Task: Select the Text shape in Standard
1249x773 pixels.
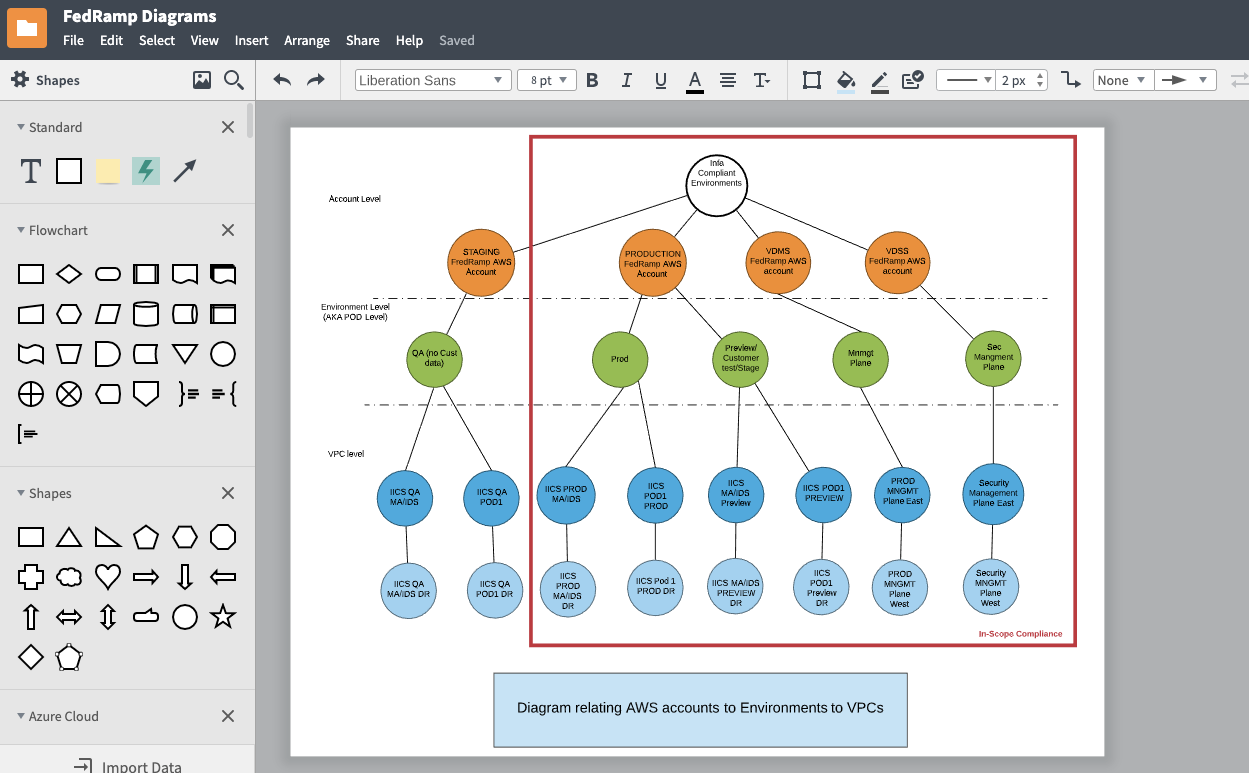Action: pyautogui.click(x=31, y=171)
